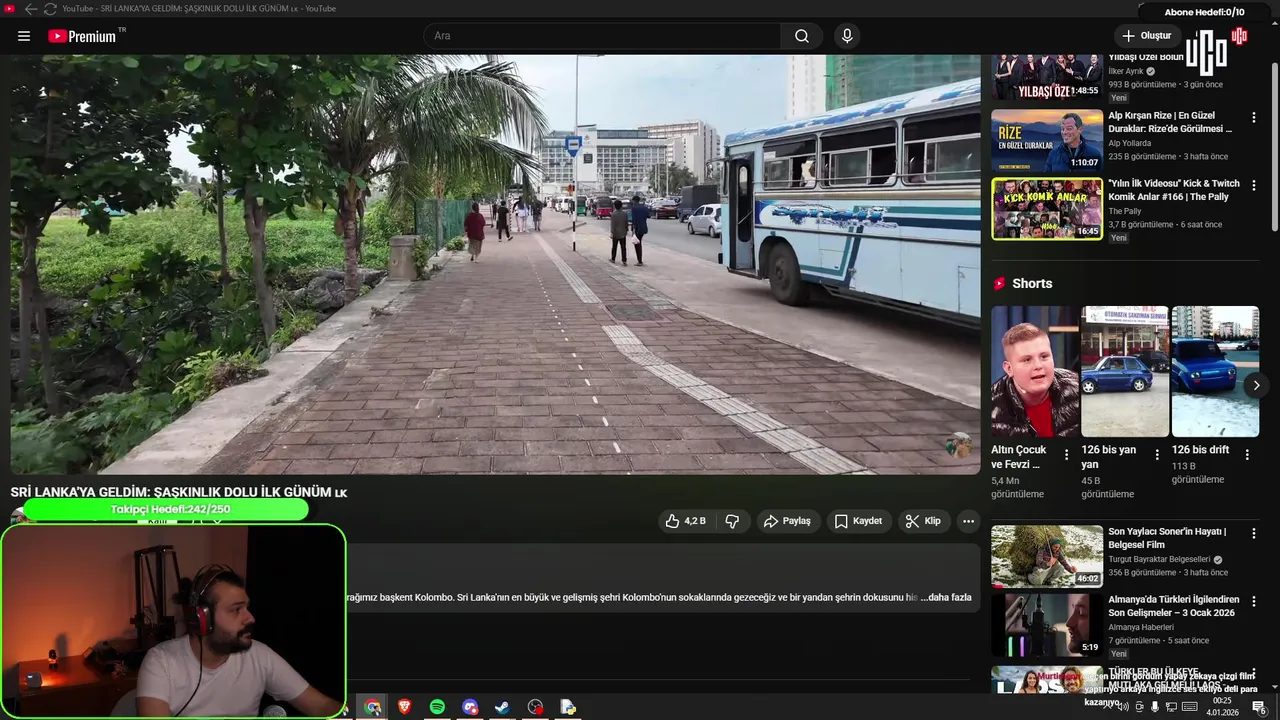
Task: Reload the page with refresh icon
Action: click(x=50, y=9)
